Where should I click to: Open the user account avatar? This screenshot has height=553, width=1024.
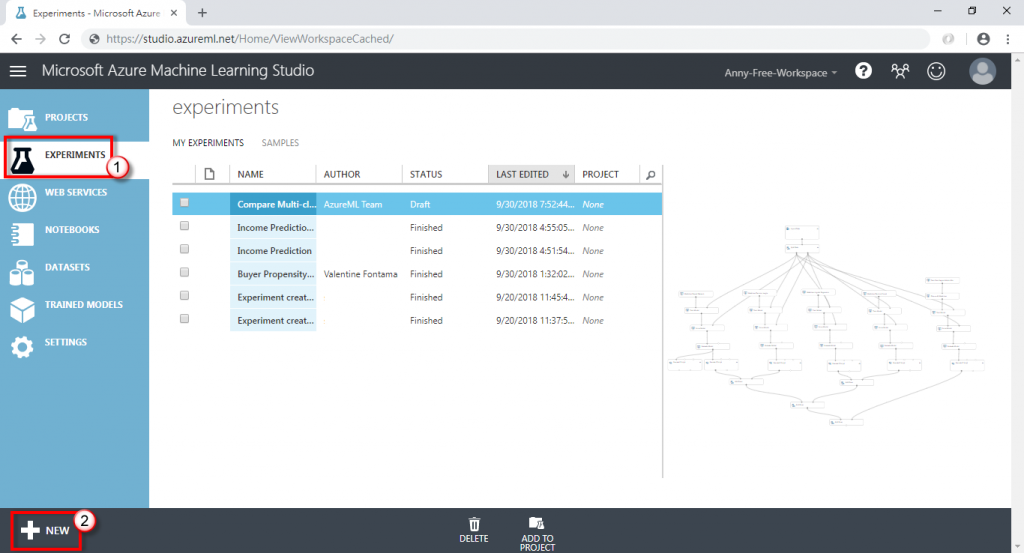(x=982, y=71)
